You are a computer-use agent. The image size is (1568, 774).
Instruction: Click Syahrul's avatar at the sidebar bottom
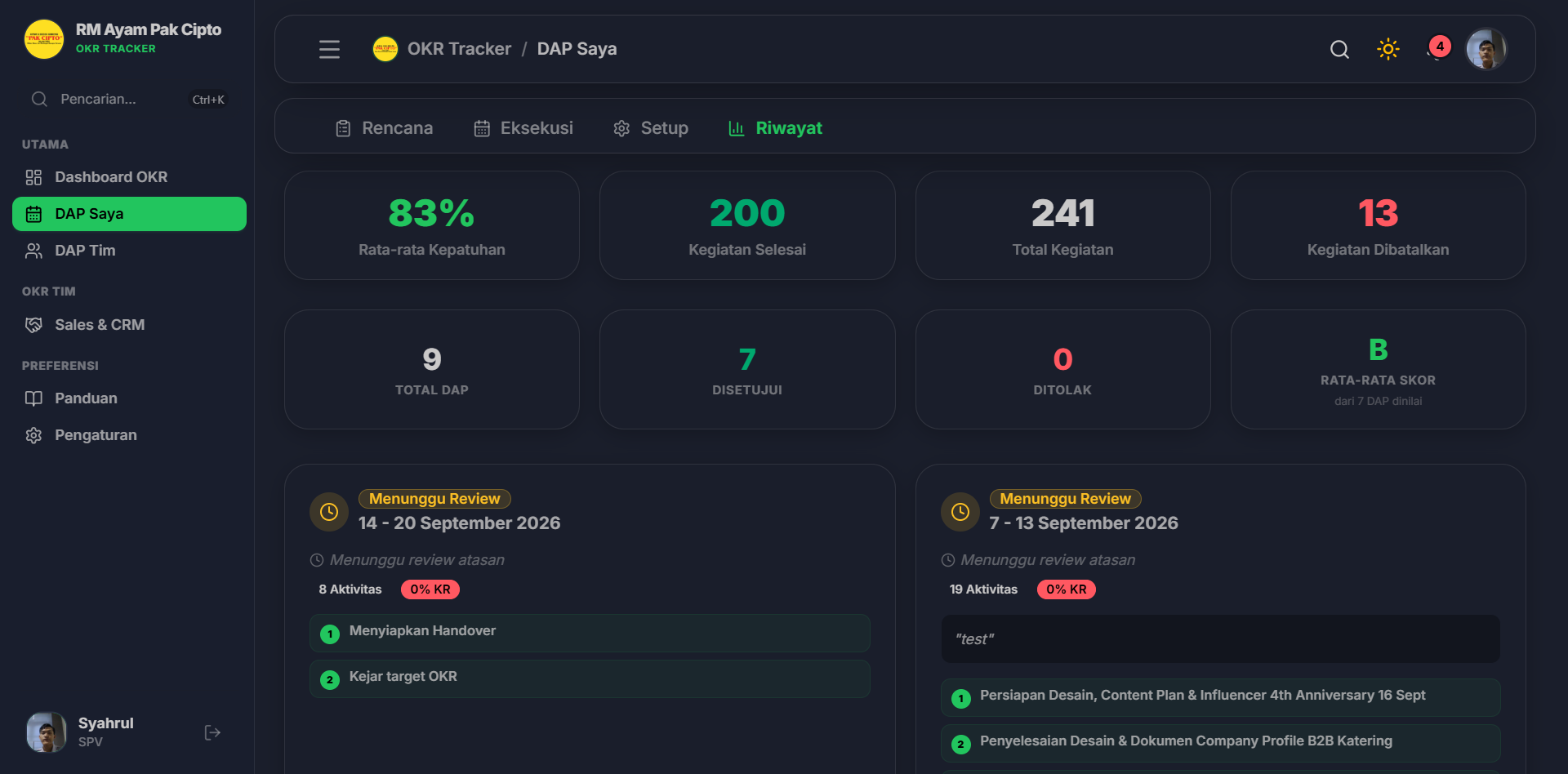47,732
